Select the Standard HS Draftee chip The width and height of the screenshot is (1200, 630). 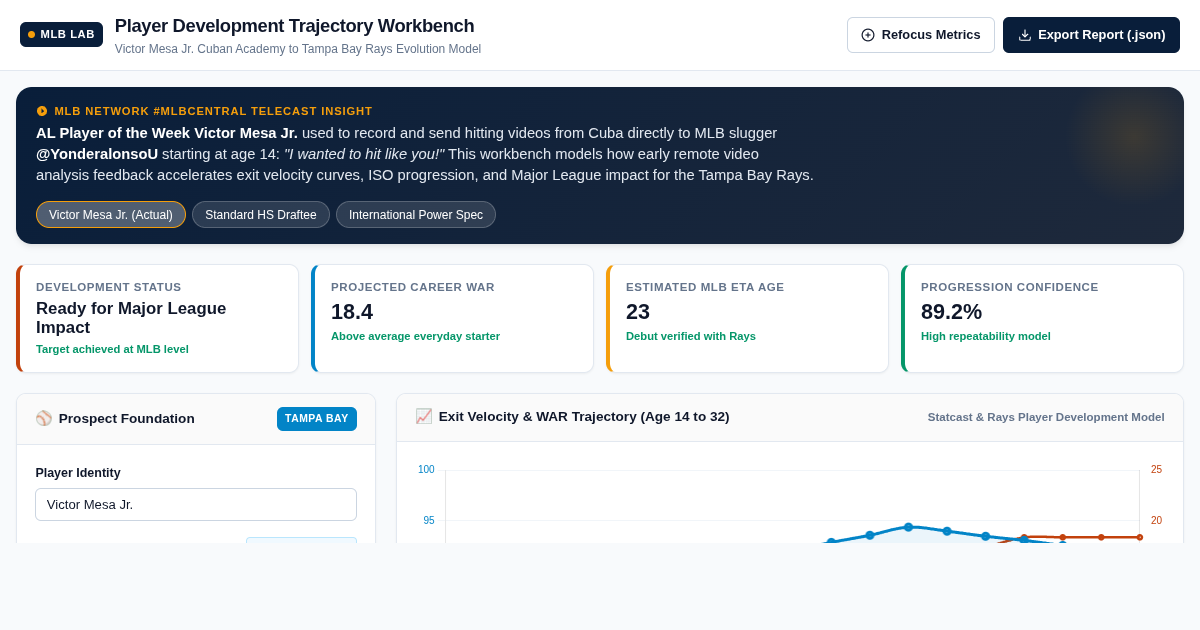pyautogui.click(x=261, y=215)
